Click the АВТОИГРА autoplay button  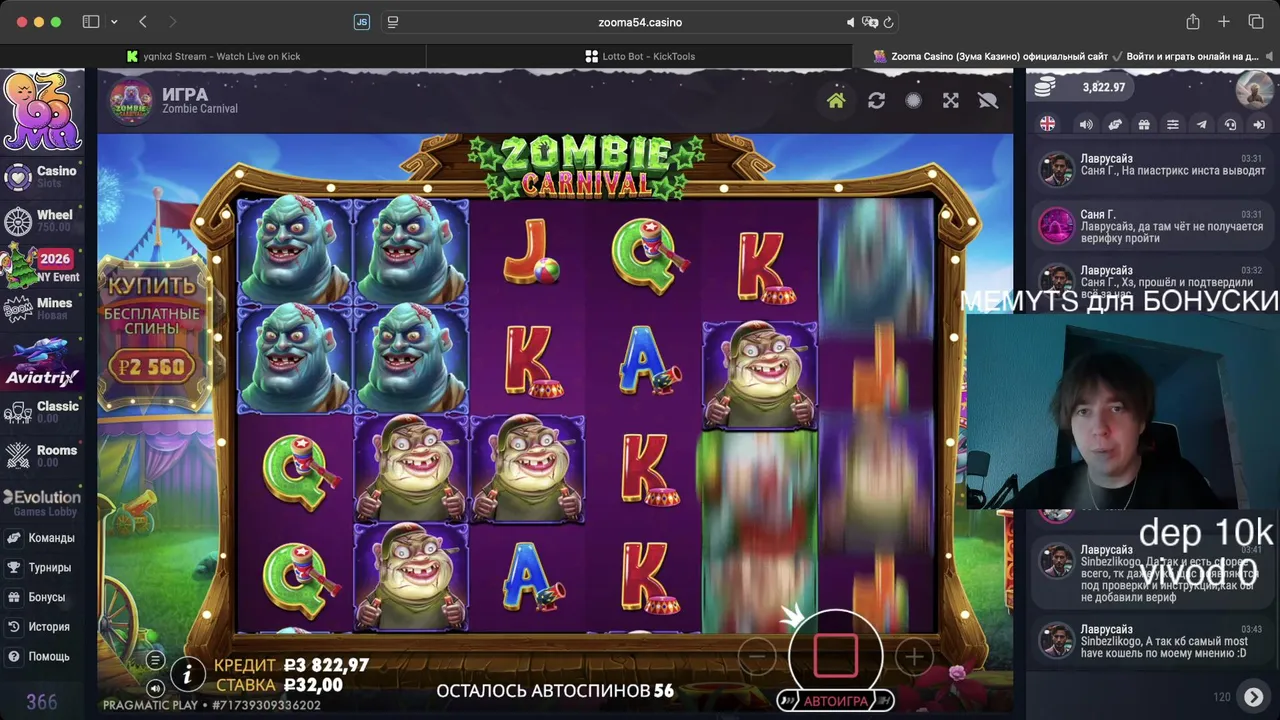(x=836, y=701)
